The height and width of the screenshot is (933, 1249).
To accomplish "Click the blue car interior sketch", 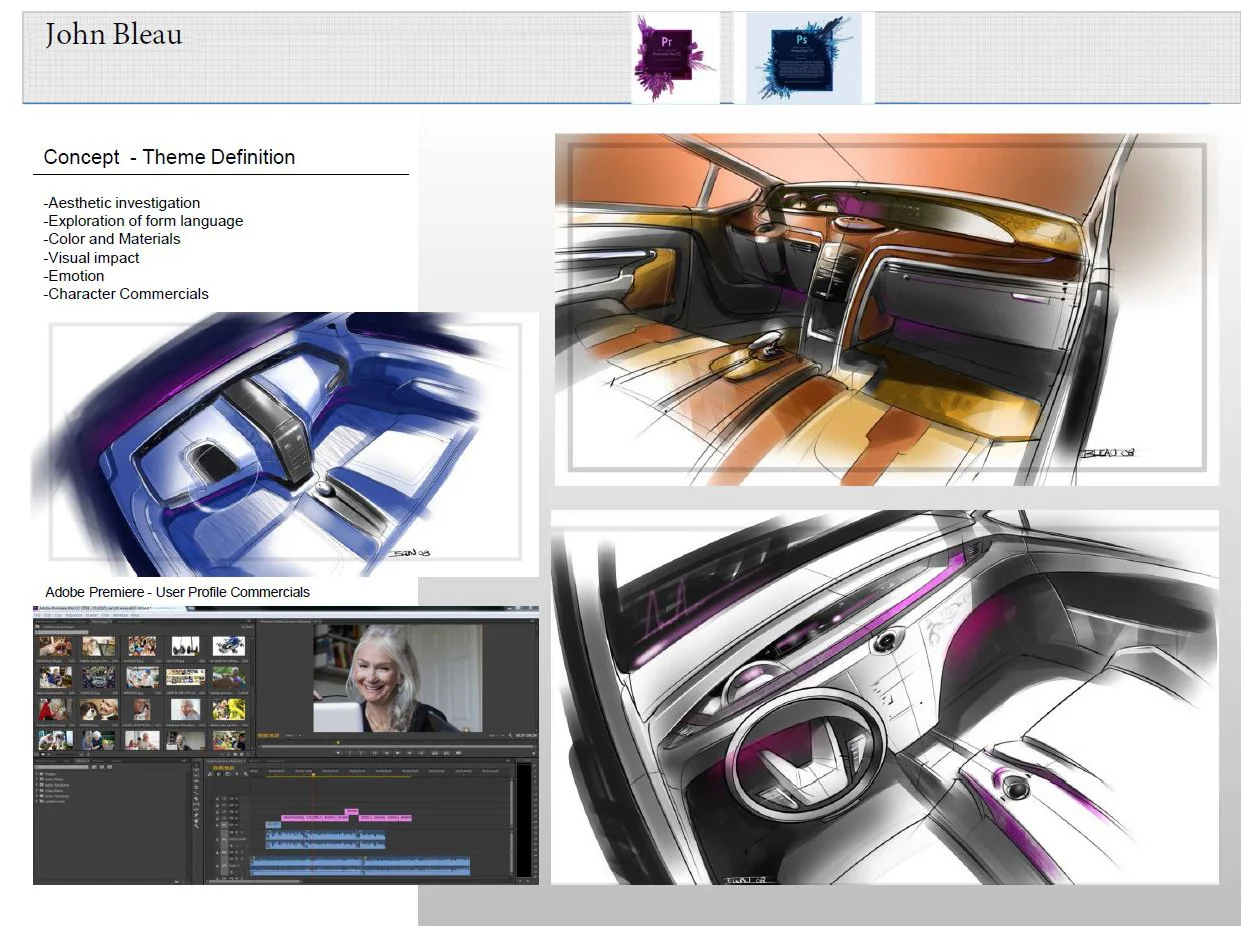I will pyautogui.click(x=285, y=444).
